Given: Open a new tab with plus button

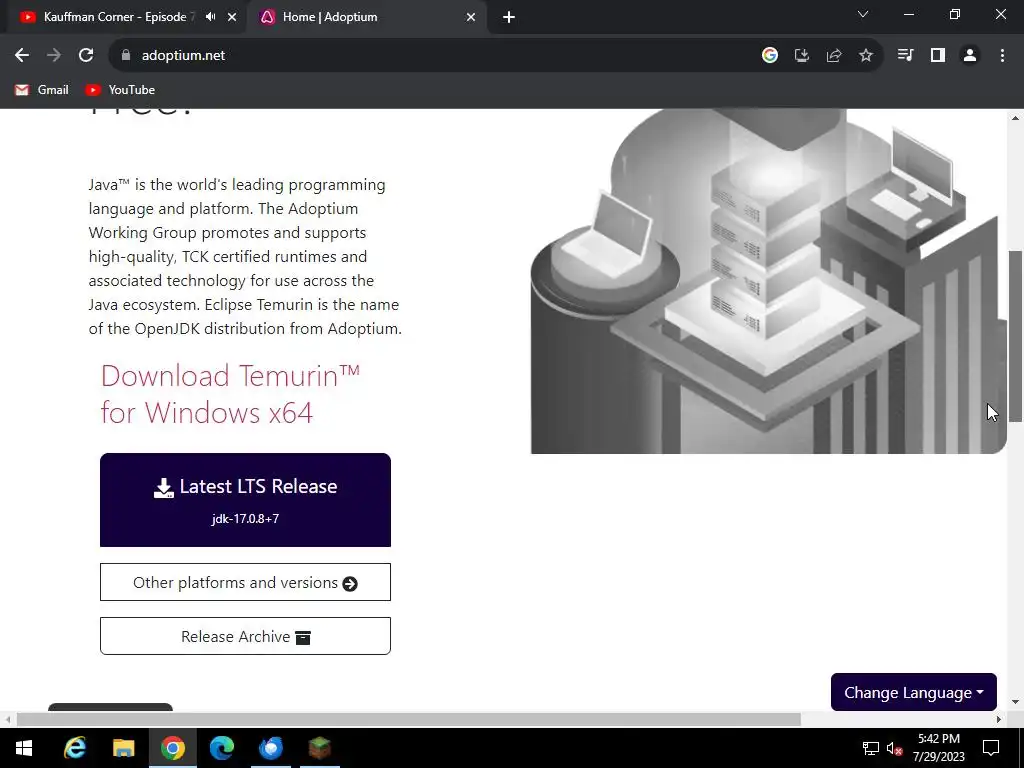Looking at the screenshot, I should [509, 17].
